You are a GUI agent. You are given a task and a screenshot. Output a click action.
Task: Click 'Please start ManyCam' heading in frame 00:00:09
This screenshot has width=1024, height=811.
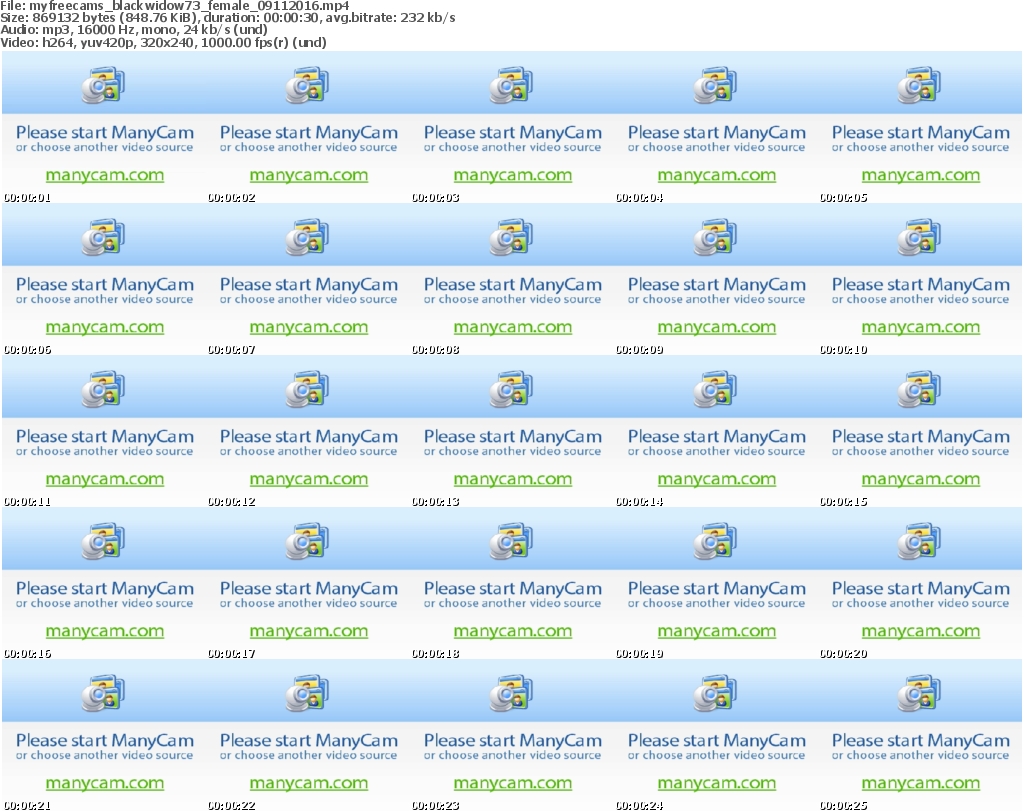pos(716,285)
